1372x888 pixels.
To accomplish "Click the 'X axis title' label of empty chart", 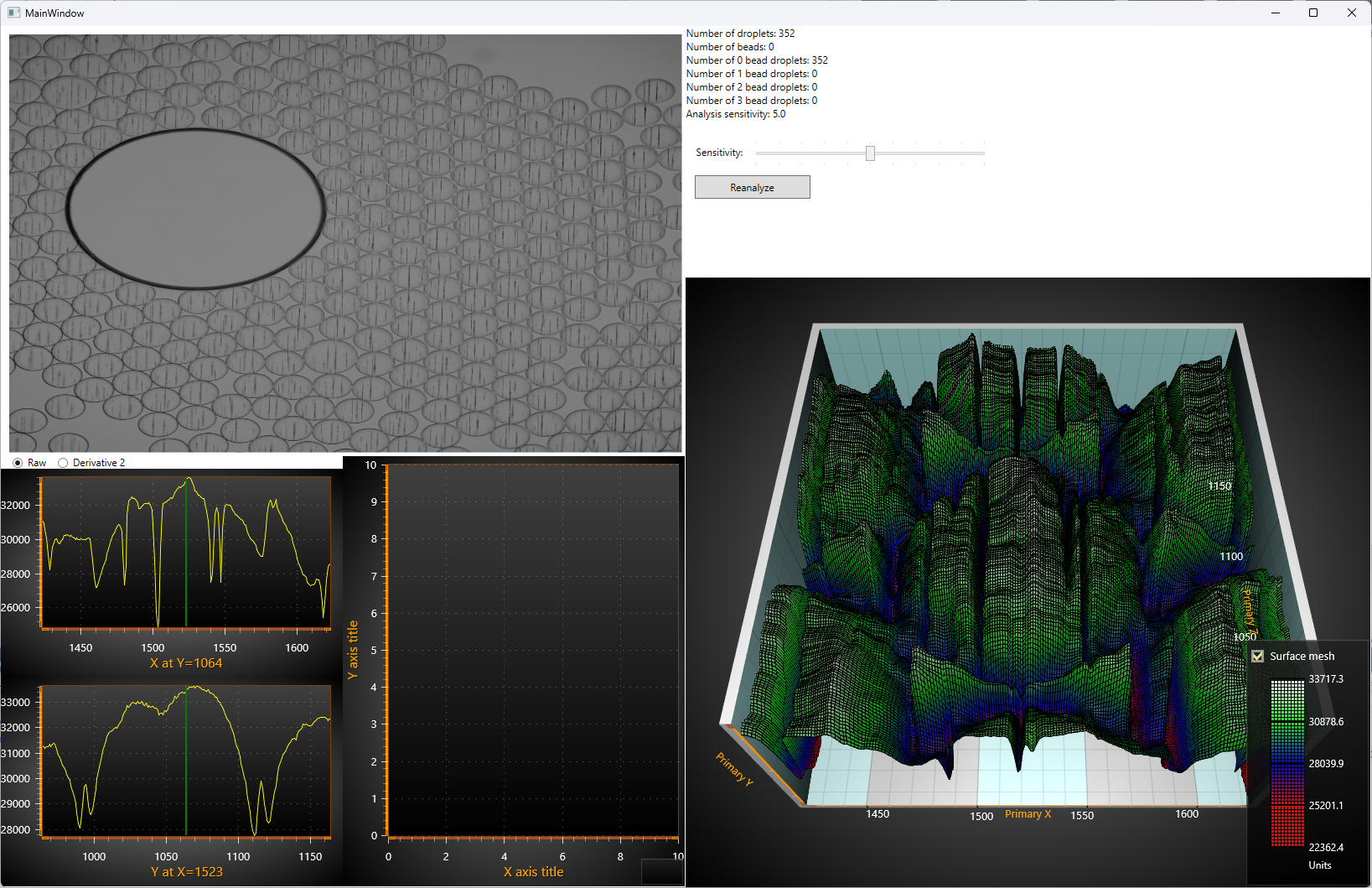I will click(533, 872).
